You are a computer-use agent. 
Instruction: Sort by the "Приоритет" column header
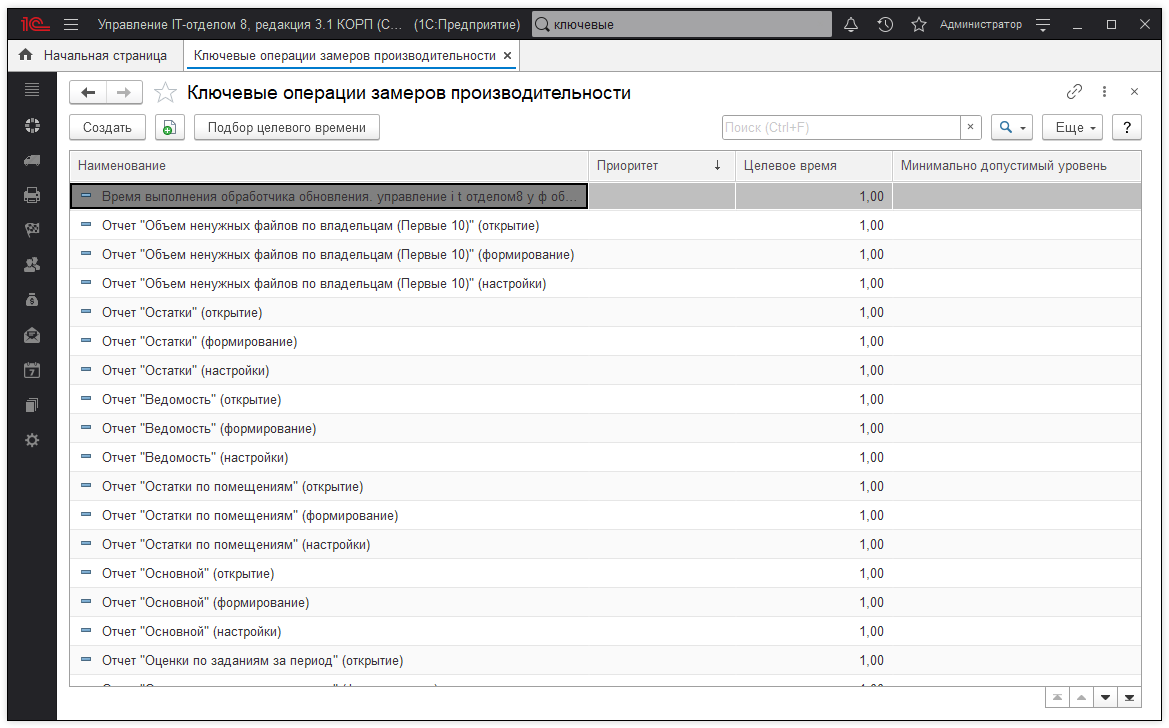tap(660, 166)
